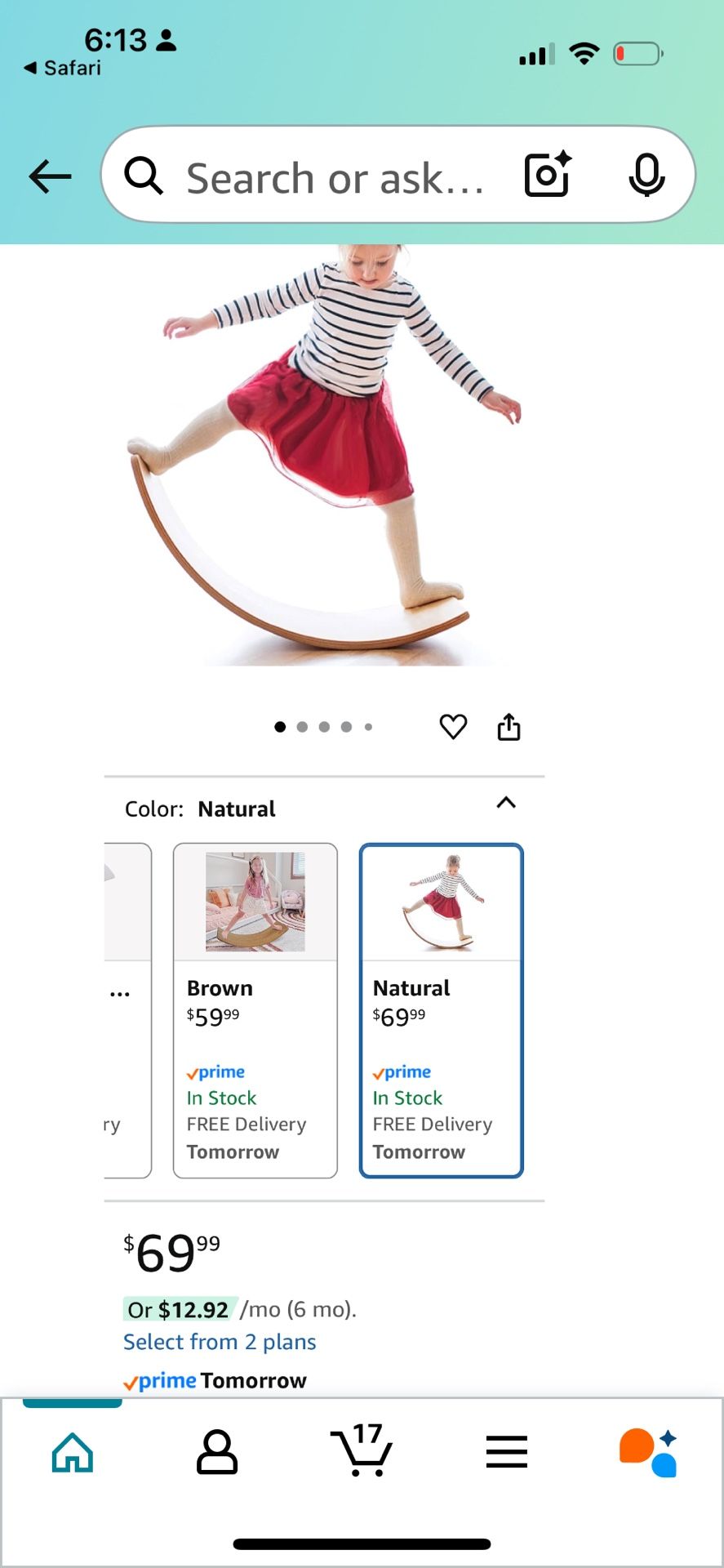Open the Rufus AI assistant icon
This screenshot has width=724, height=1568.
648,1451
